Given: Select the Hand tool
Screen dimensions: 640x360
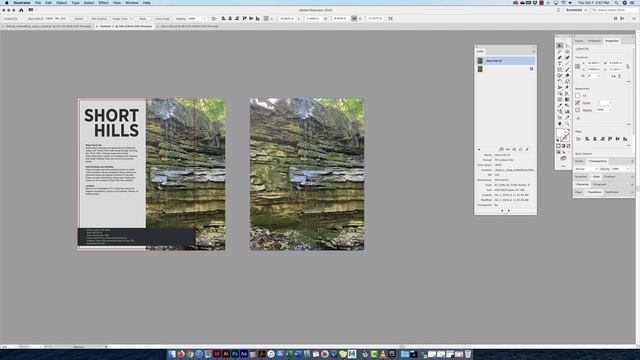Looking at the screenshot, I should click(x=560, y=123).
